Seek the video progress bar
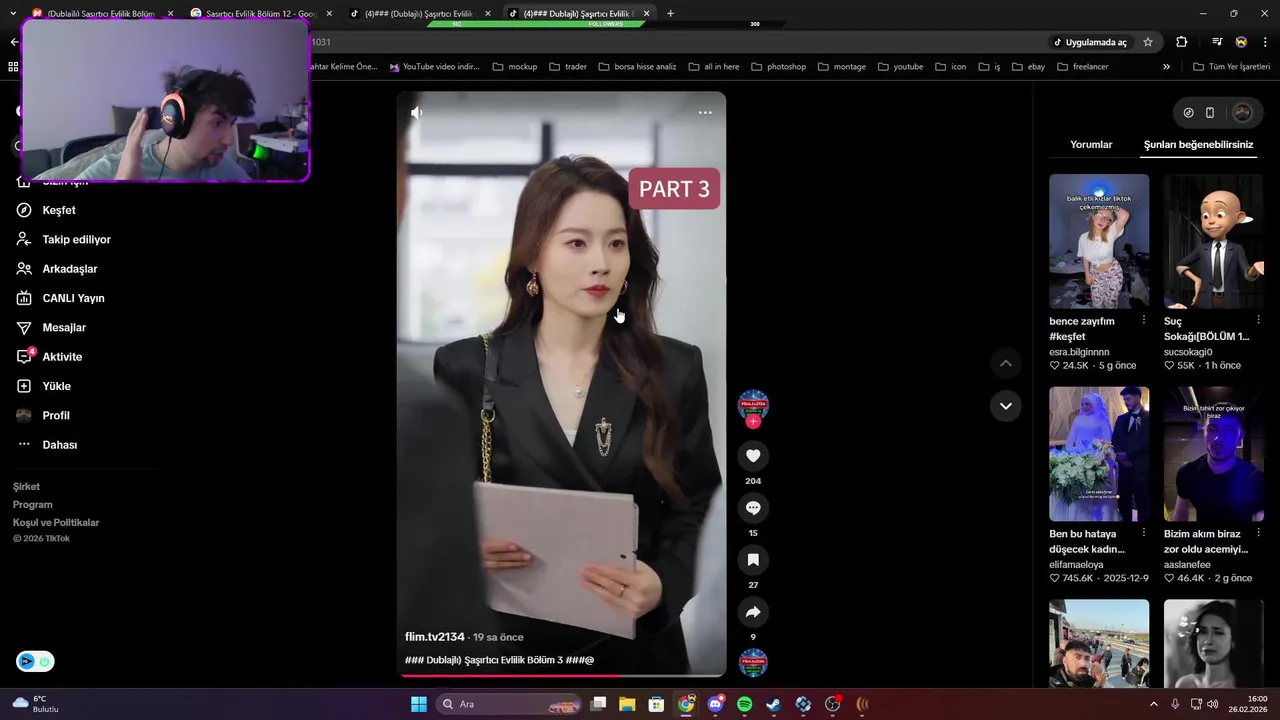This screenshot has width=1280, height=720. [x=561, y=675]
